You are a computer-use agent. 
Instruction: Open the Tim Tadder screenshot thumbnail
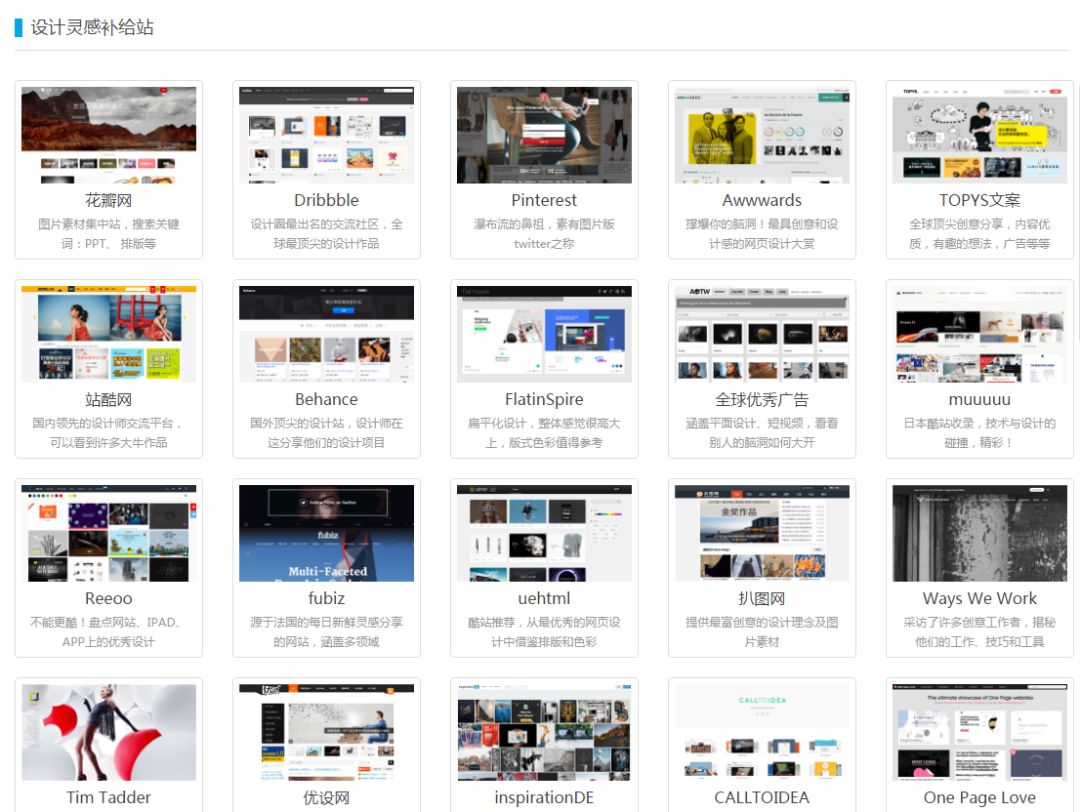[109, 732]
